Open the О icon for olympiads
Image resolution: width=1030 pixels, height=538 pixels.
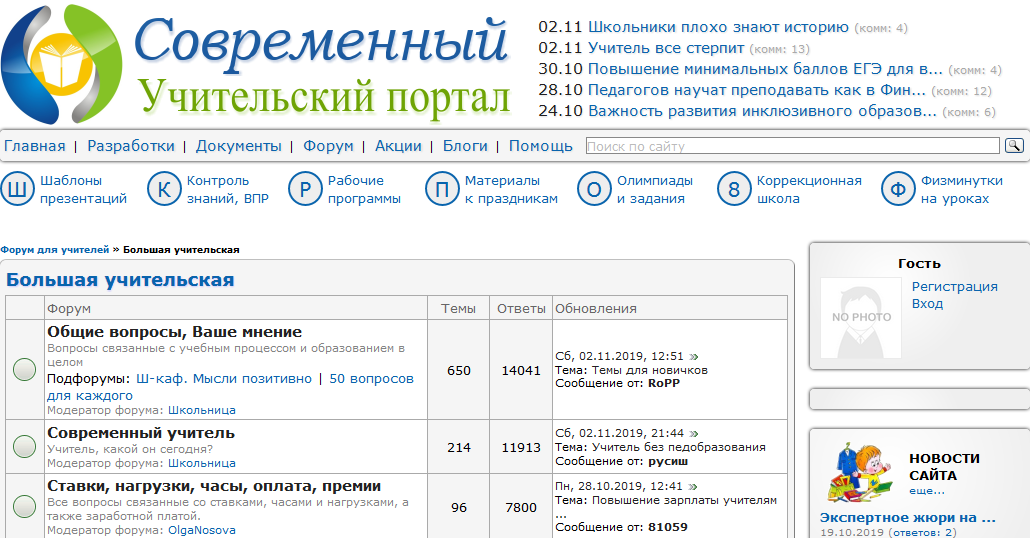click(594, 189)
